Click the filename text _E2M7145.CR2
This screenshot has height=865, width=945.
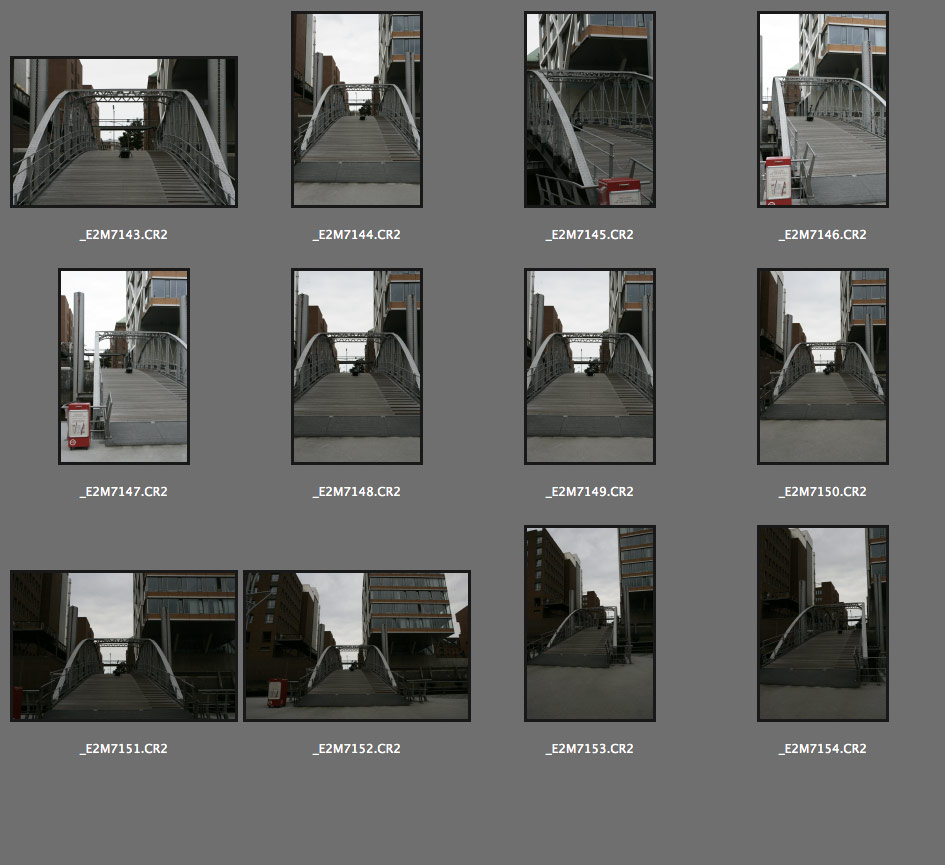click(590, 235)
